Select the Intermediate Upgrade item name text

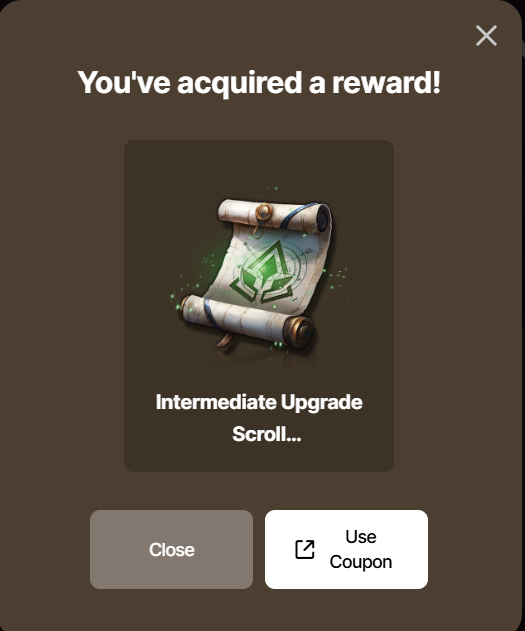259,402
